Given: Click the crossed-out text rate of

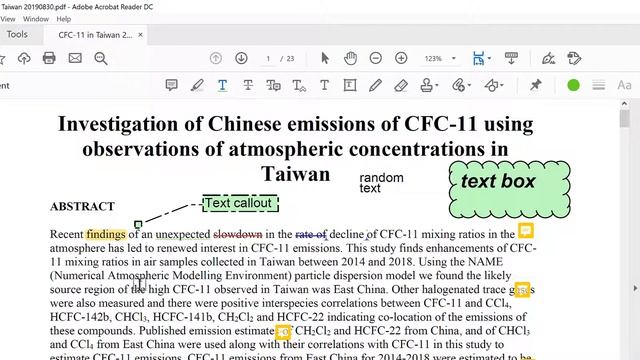Looking at the screenshot, I should coord(311,234).
